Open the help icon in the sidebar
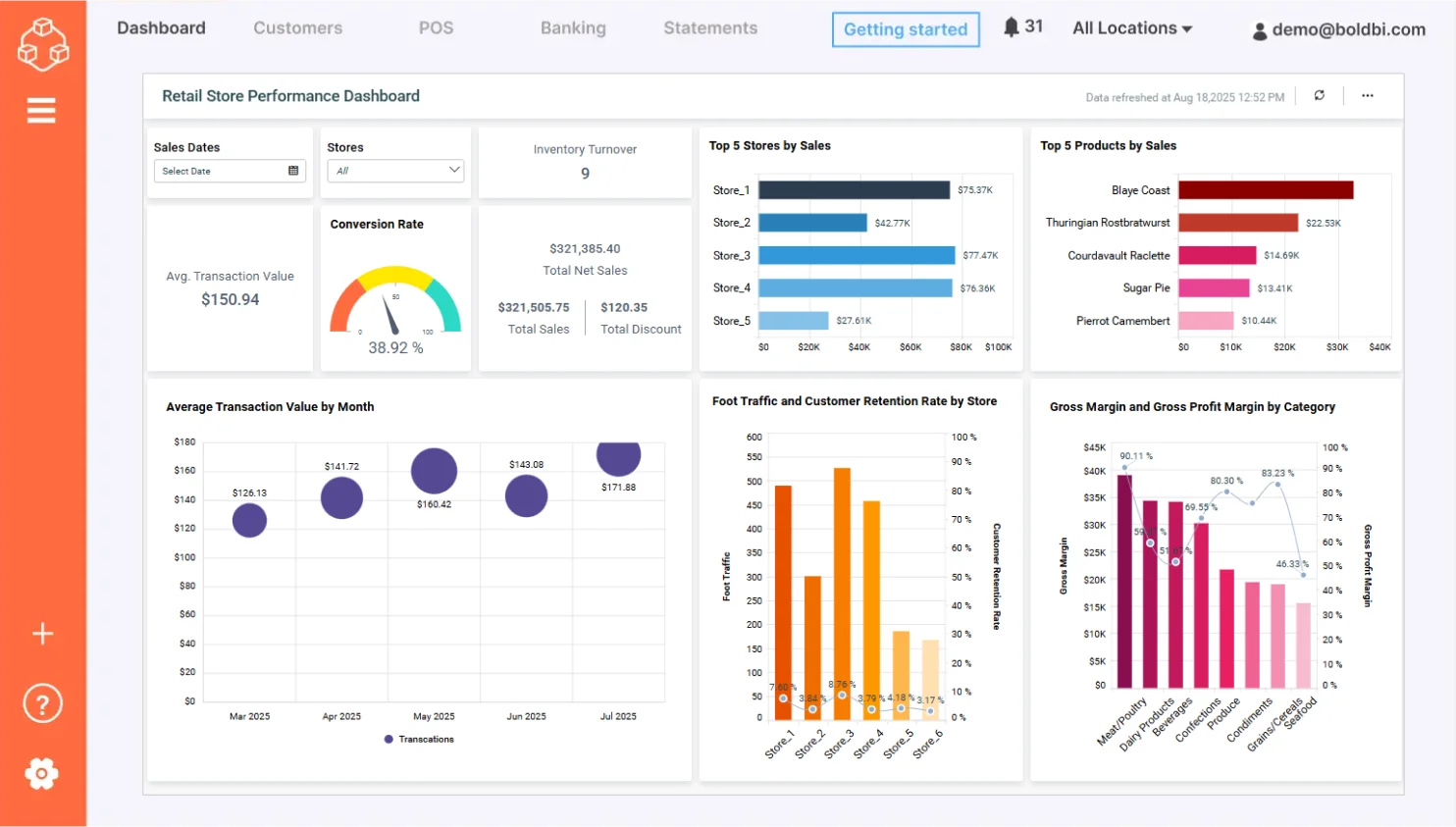 coord(42,702)
